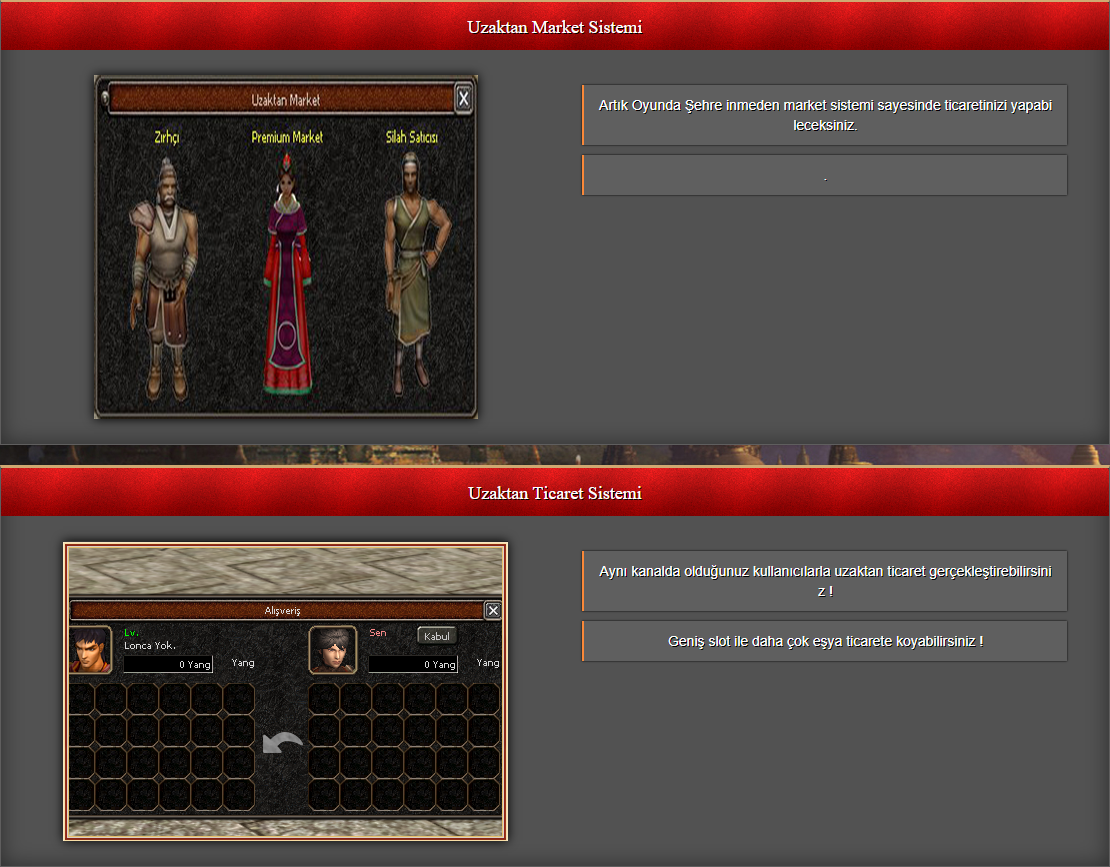Image resolution: width=1110 pixels, height=867 pixels.
Task: Click the "Aynı kanalda olduğunuz" description box
Action: click(825, 581)
